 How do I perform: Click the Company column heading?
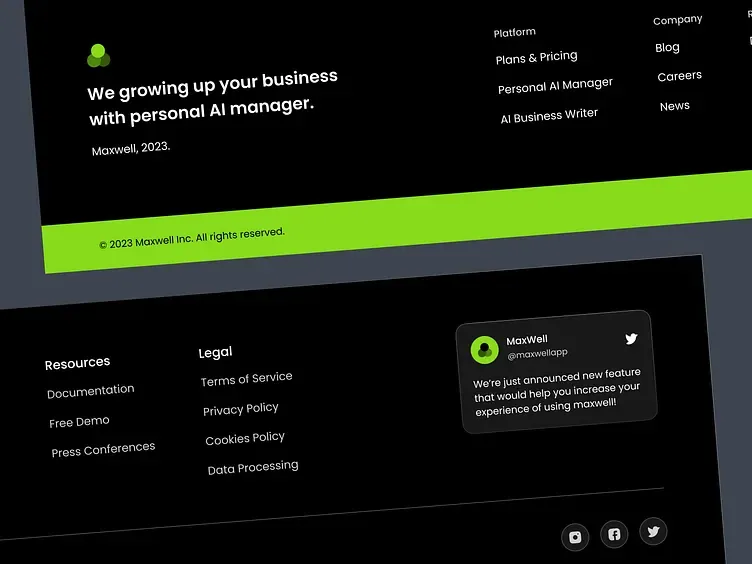click(x=677, y=20)
